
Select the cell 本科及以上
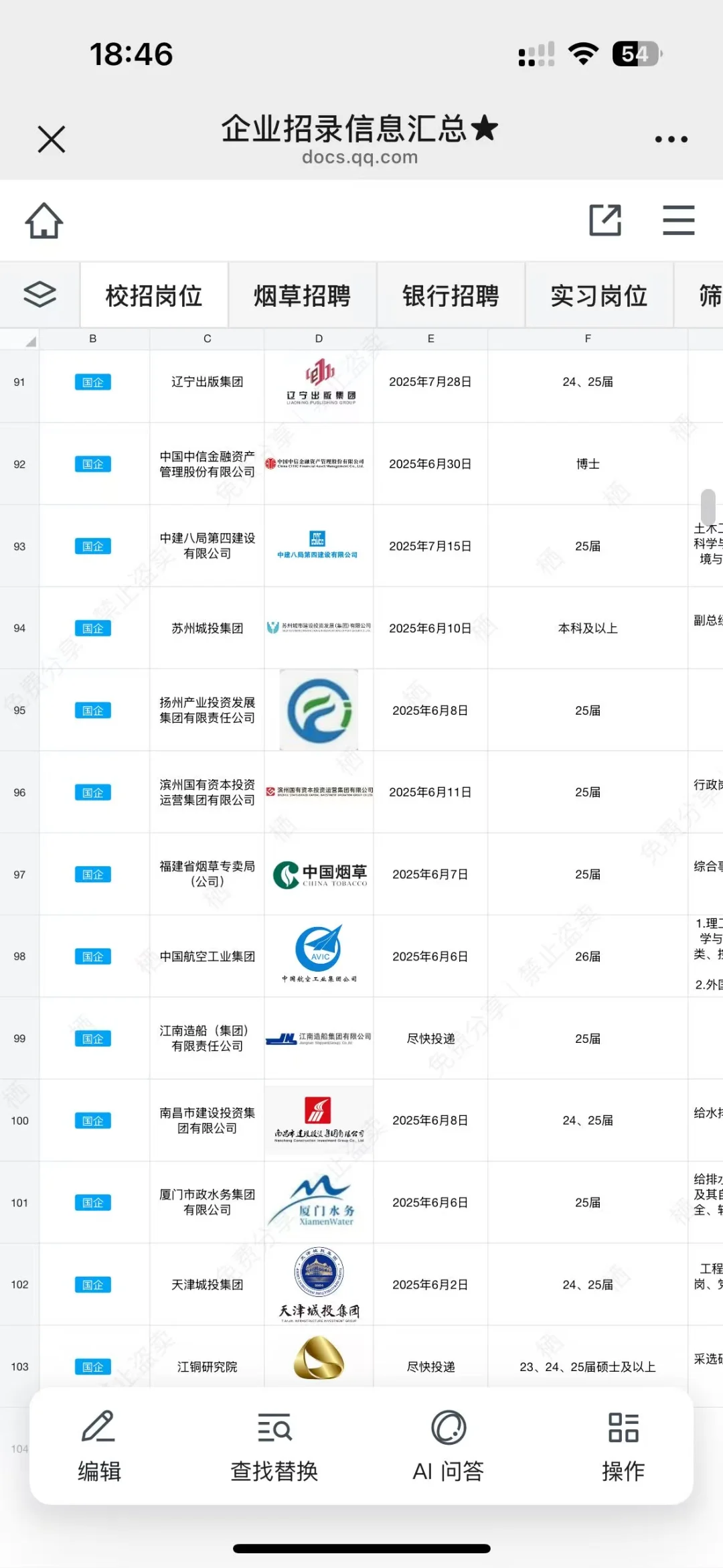click(588, 628)
